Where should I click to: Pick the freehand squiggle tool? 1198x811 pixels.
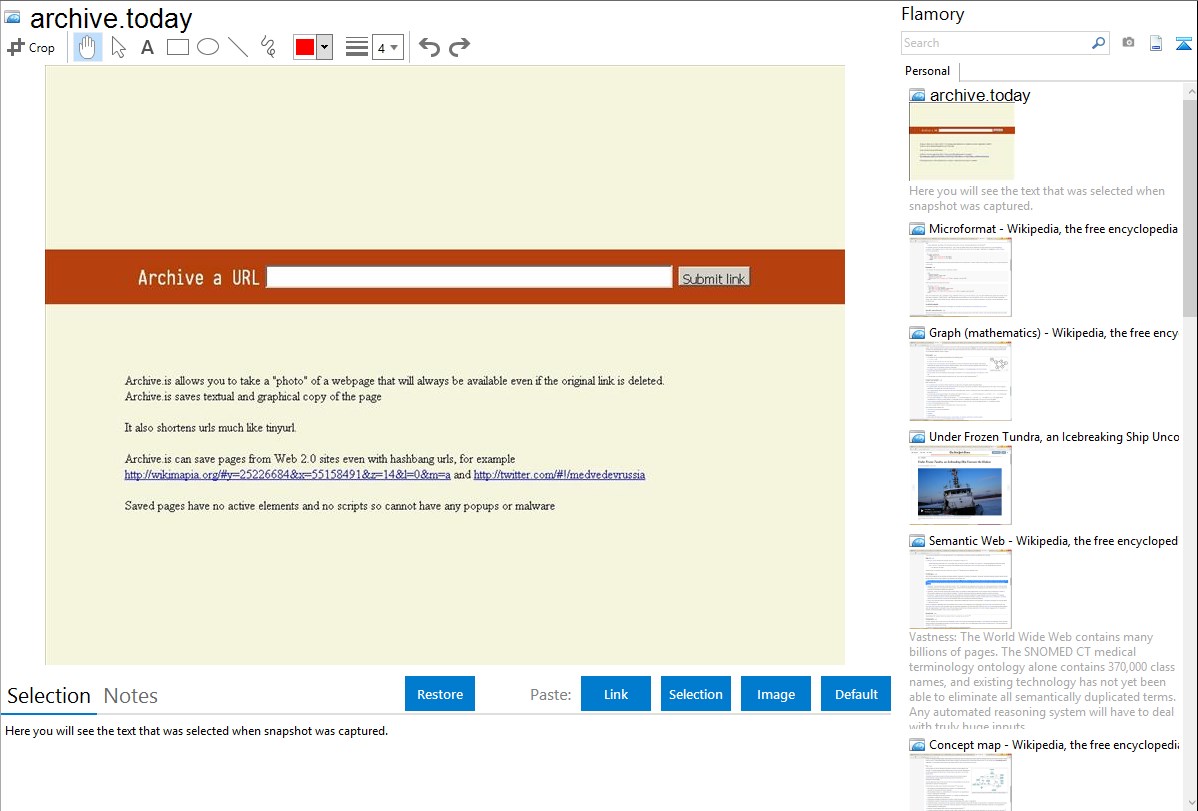268,47
